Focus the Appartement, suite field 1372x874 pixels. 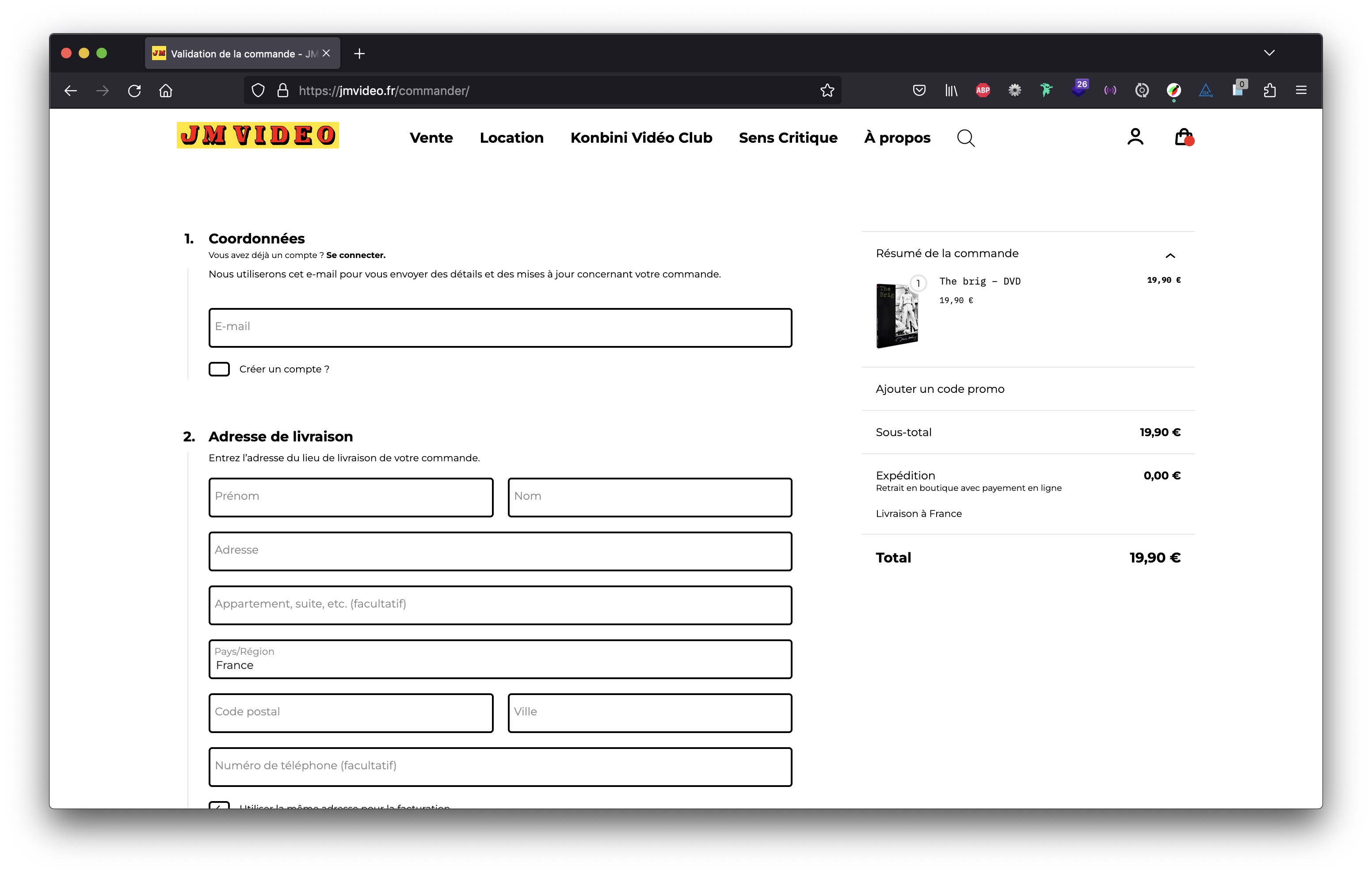(x=500, y=605)
